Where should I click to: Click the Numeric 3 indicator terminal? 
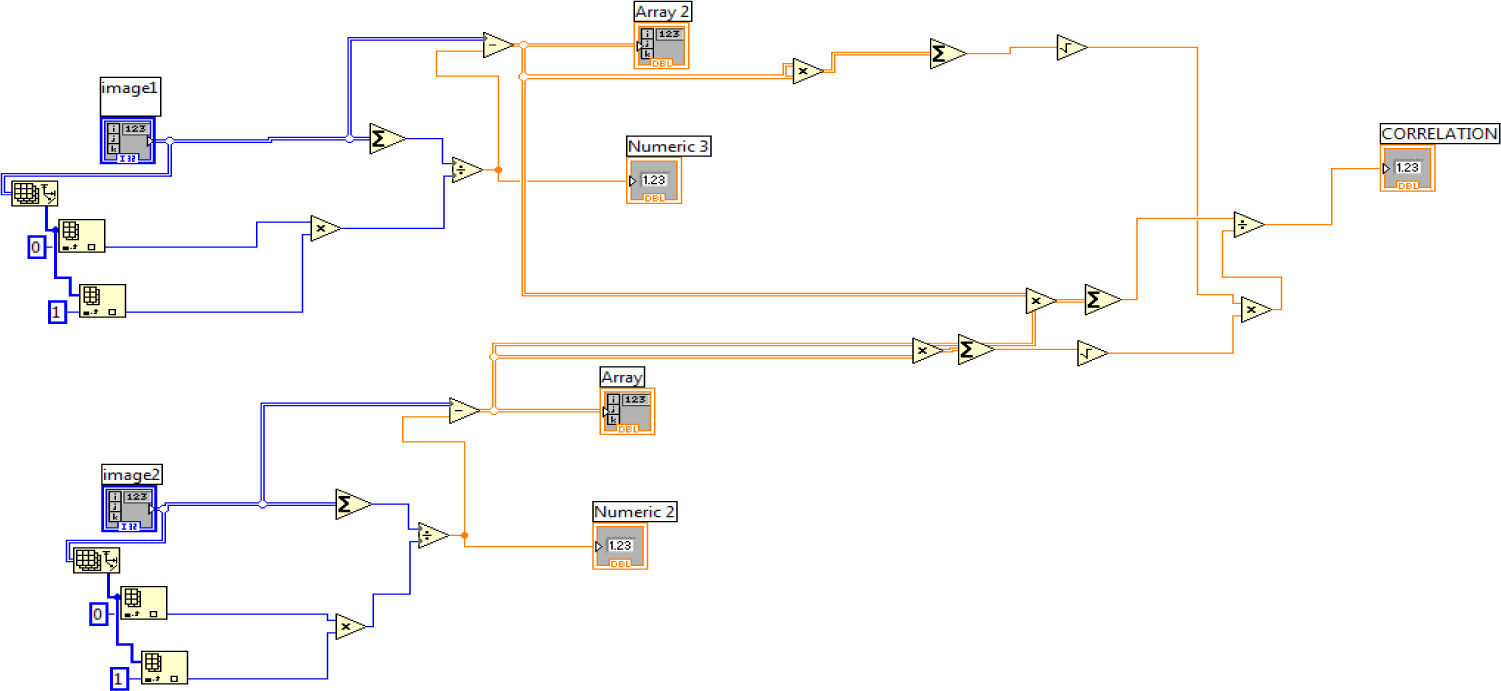pyautogui.click(x=654, y=181)
